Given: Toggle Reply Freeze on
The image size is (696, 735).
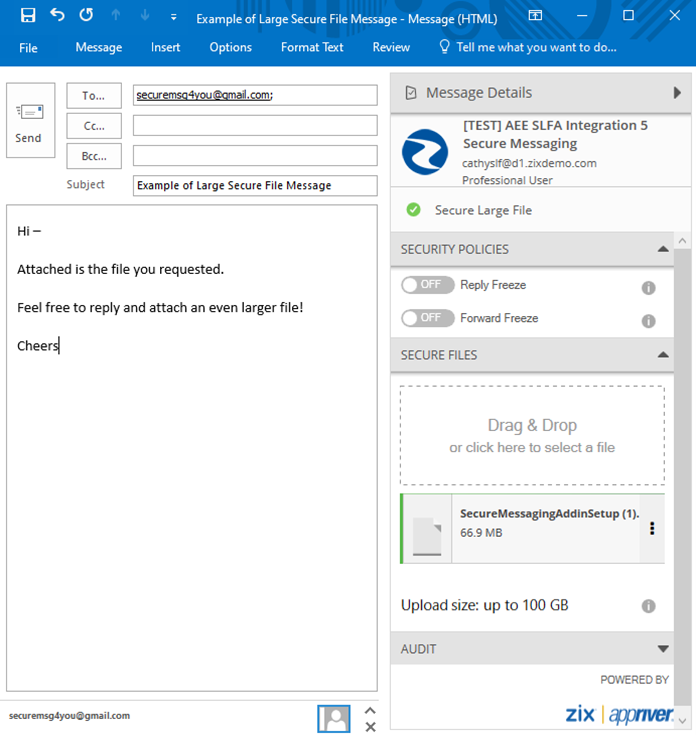Looking at the screenshot, I should pyautogui.click(x=427, y=285).
